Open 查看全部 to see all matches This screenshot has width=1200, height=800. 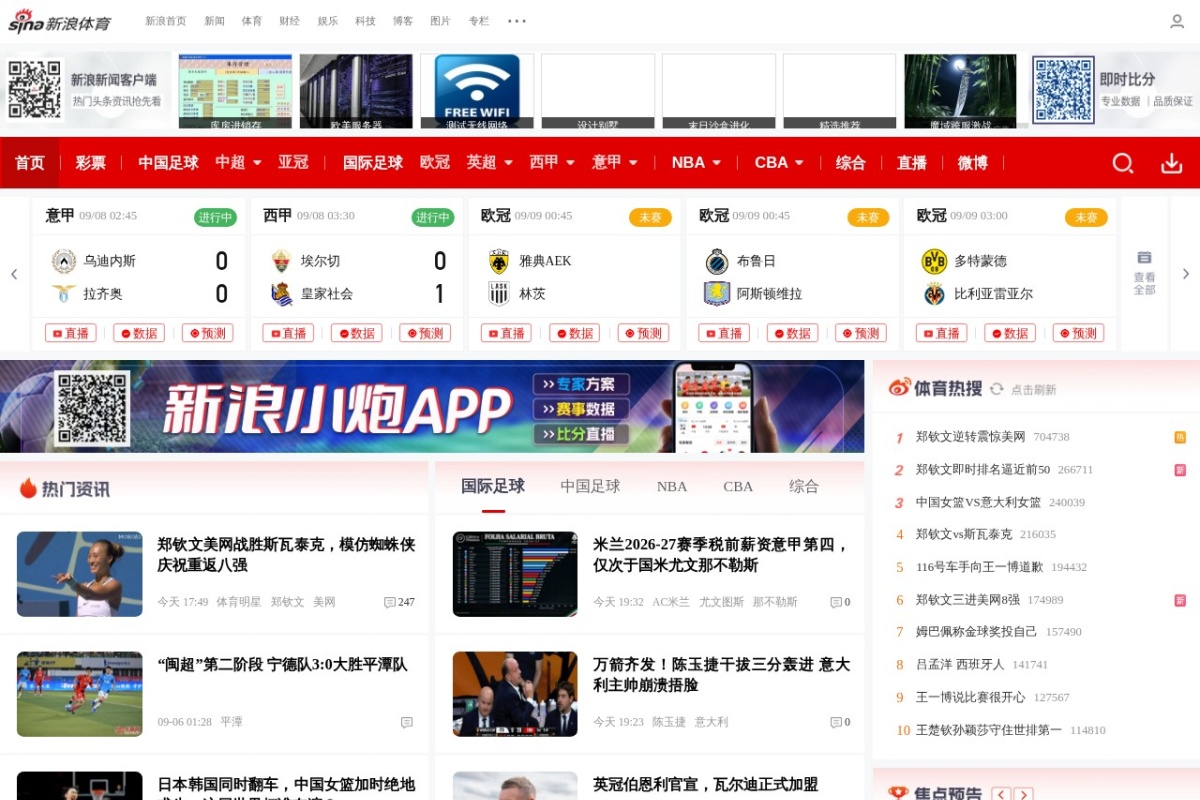[x=1144, y=273]
